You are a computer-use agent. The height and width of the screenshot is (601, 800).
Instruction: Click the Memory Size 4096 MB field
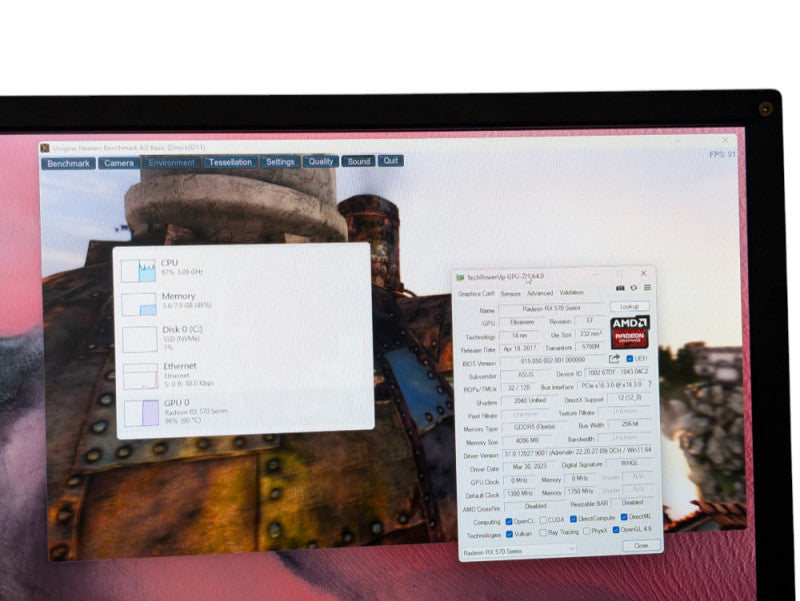527,440
